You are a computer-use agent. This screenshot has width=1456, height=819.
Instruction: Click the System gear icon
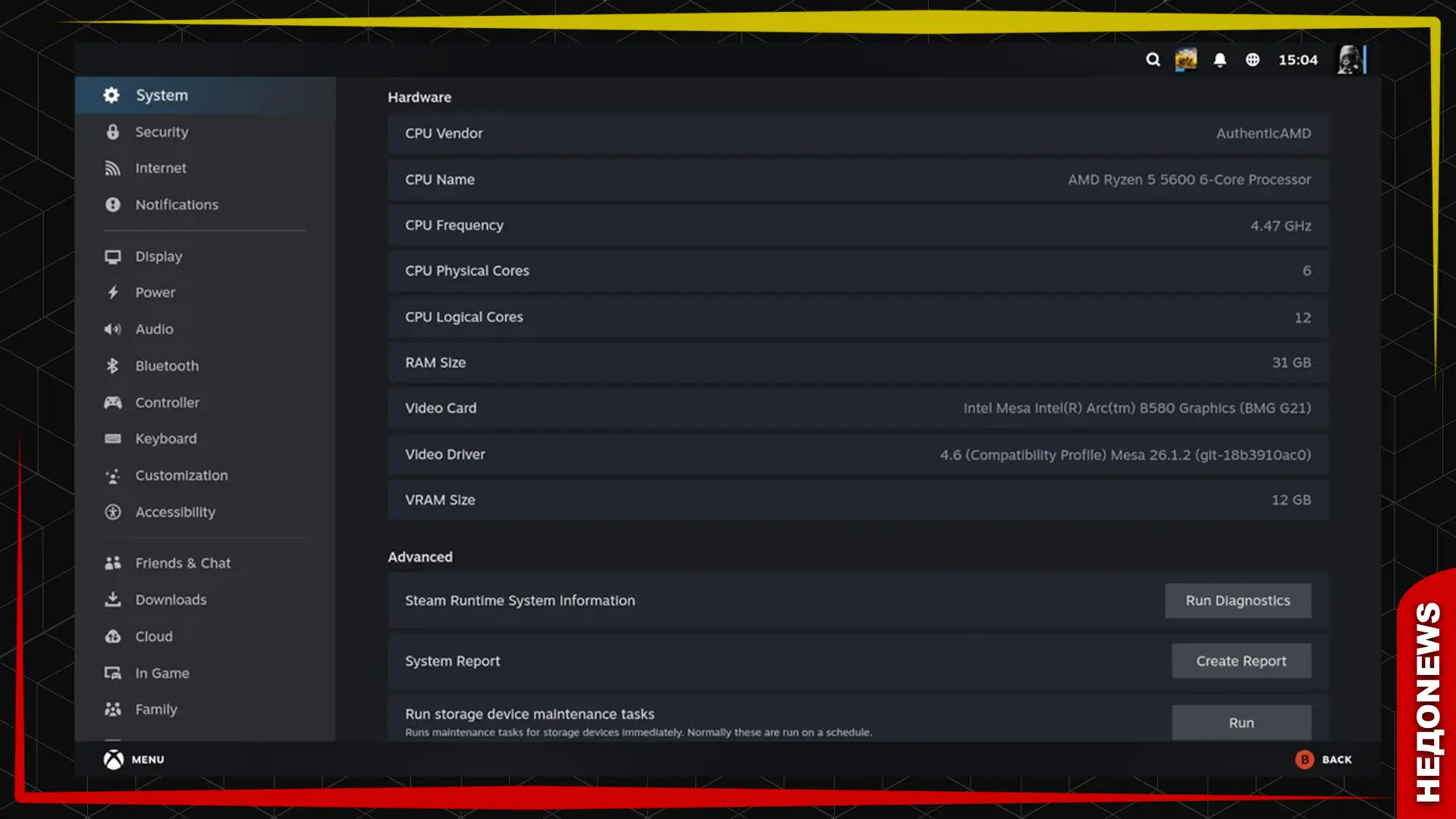[111, 95]
